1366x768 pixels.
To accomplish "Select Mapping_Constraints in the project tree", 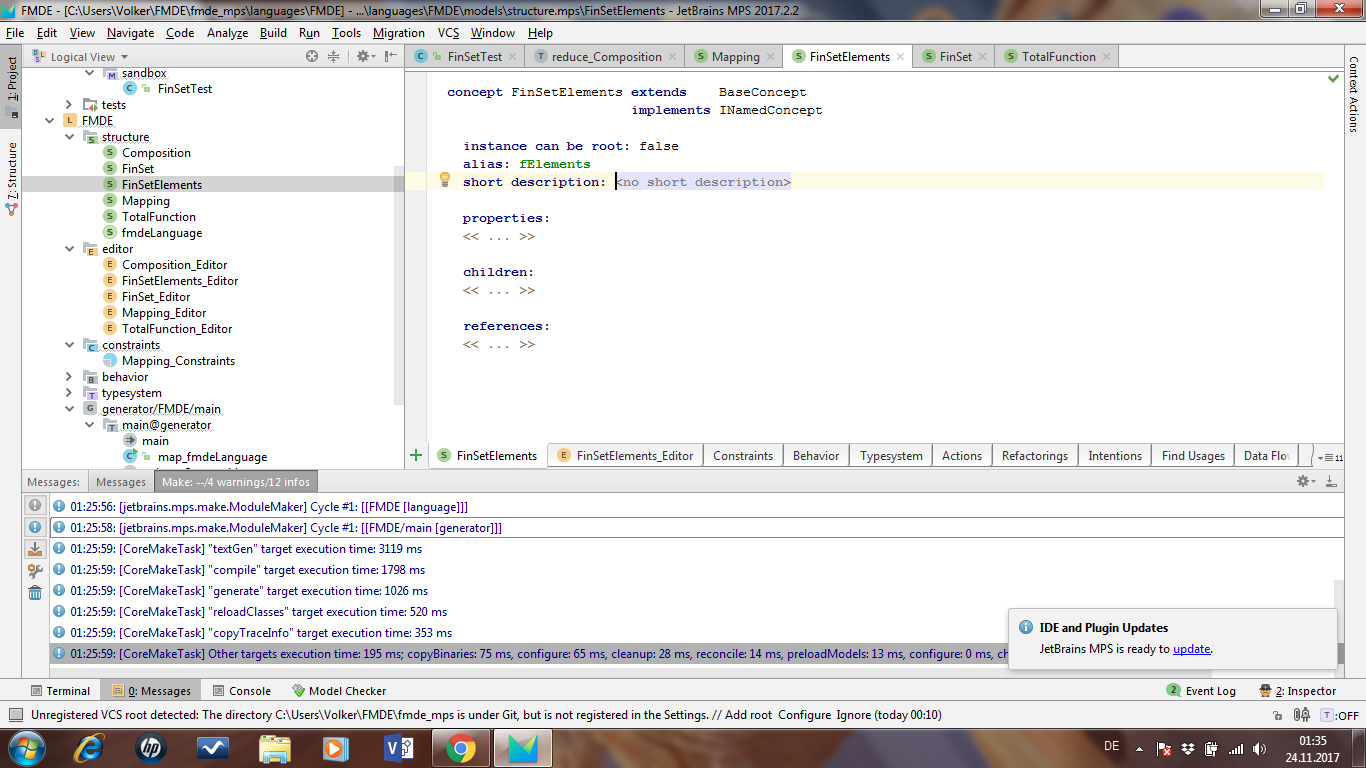I will pos(178,361).
